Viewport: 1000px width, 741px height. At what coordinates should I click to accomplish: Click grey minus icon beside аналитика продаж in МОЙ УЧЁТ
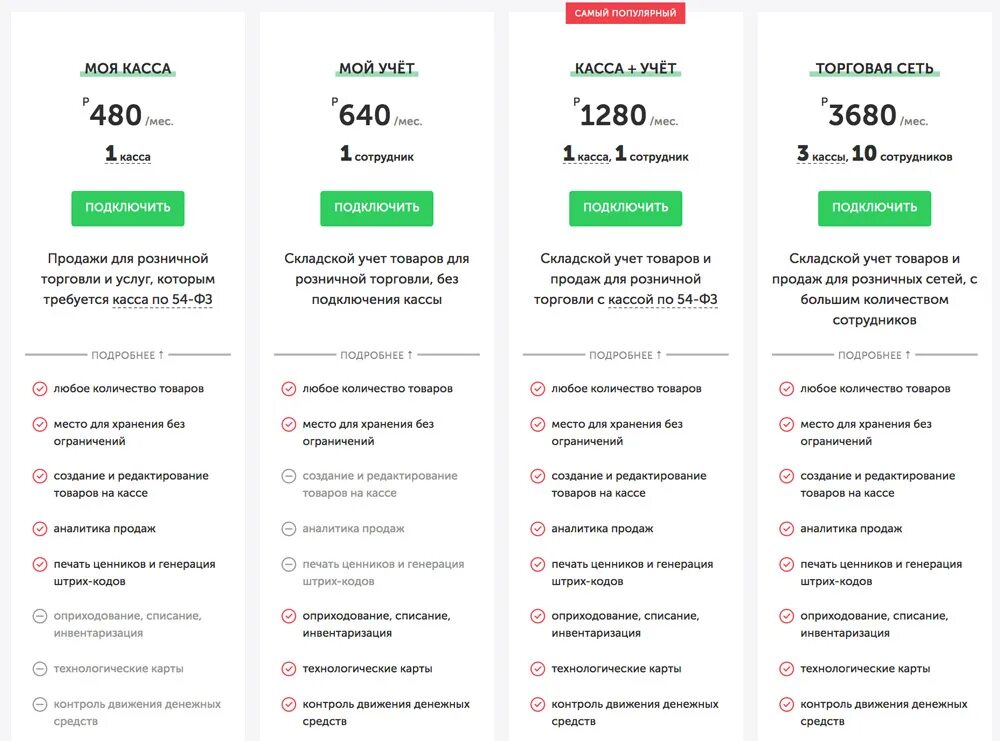pos(288,529)
